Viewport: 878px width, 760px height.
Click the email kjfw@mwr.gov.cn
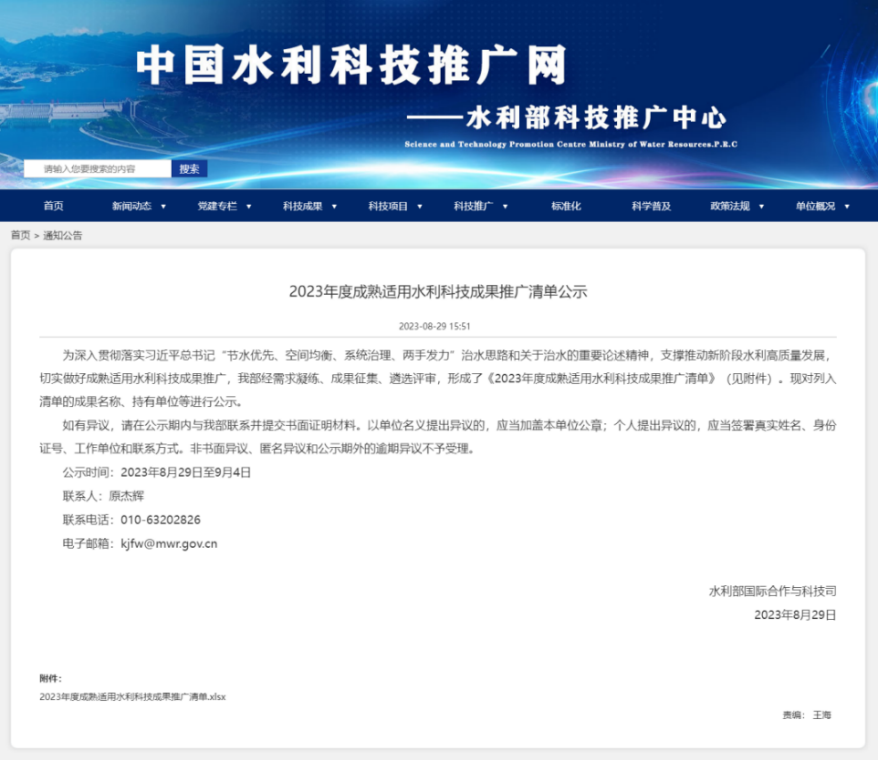click(x=169, y=544)
